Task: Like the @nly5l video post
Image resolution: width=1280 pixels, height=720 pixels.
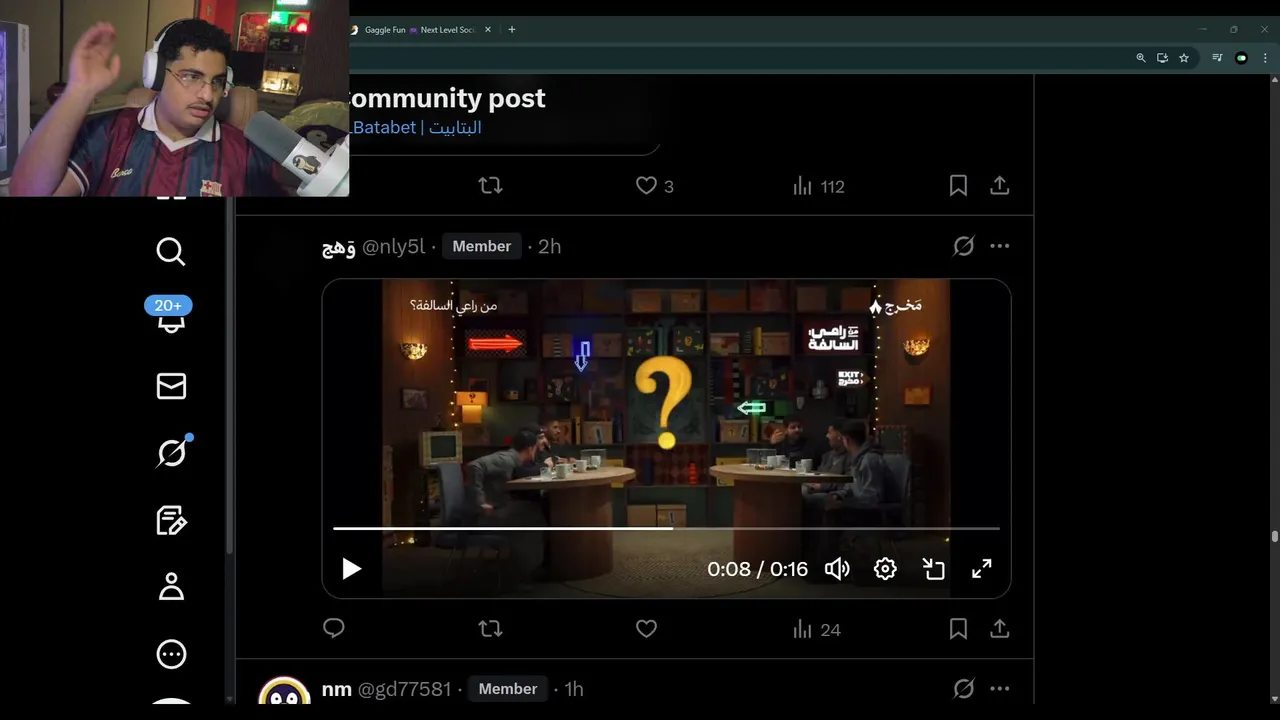Action: [x=647, y=629]
